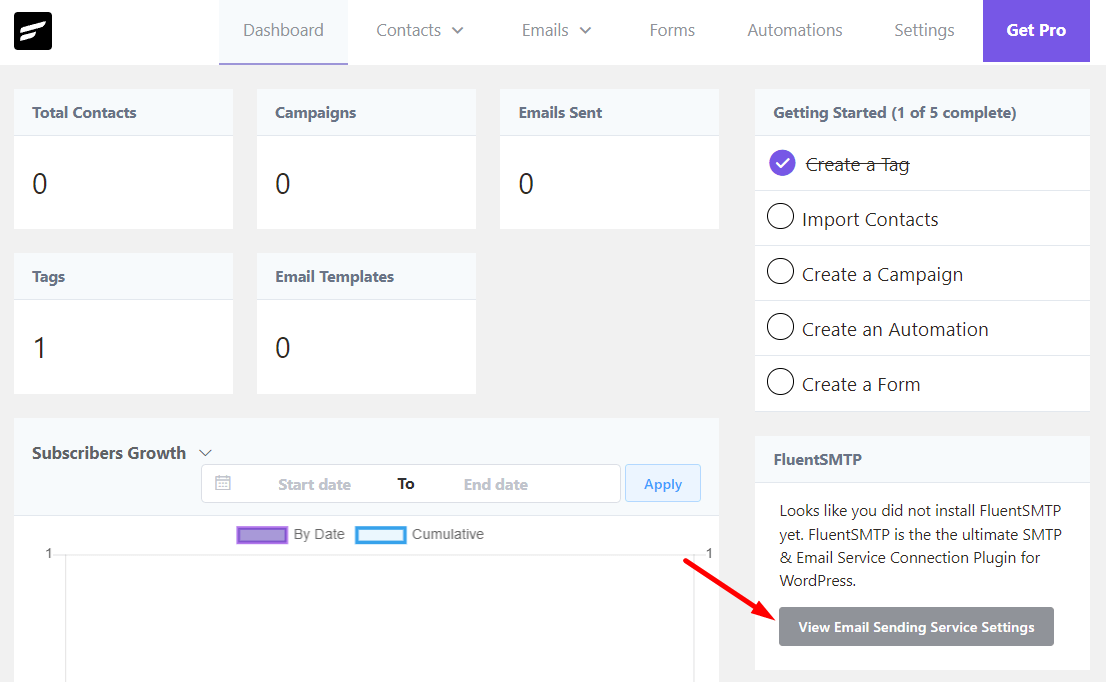Expand the Contacts menu chevron
This screenshot has height=682, width=1106.
tap(458, 30)
